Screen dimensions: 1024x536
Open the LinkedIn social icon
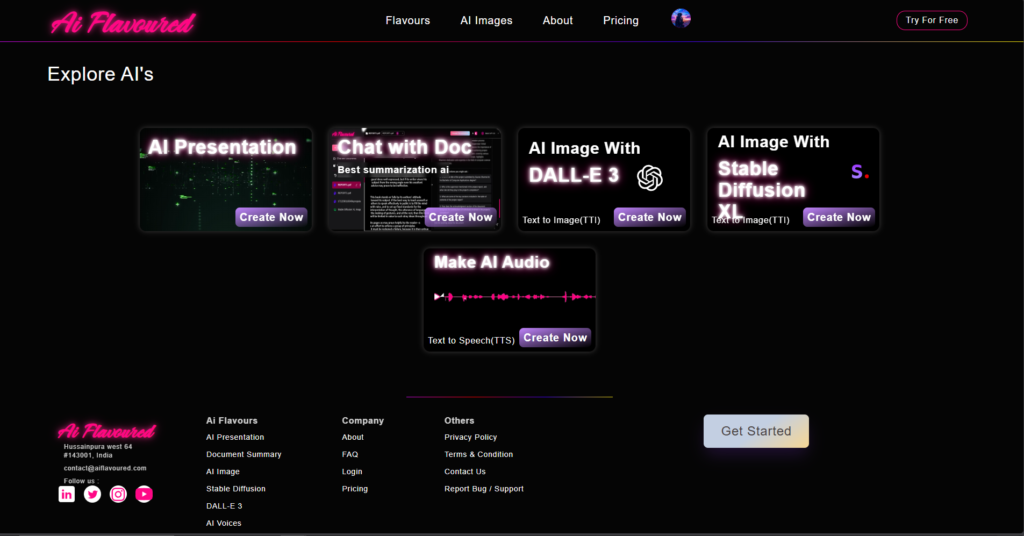(67, 494)
